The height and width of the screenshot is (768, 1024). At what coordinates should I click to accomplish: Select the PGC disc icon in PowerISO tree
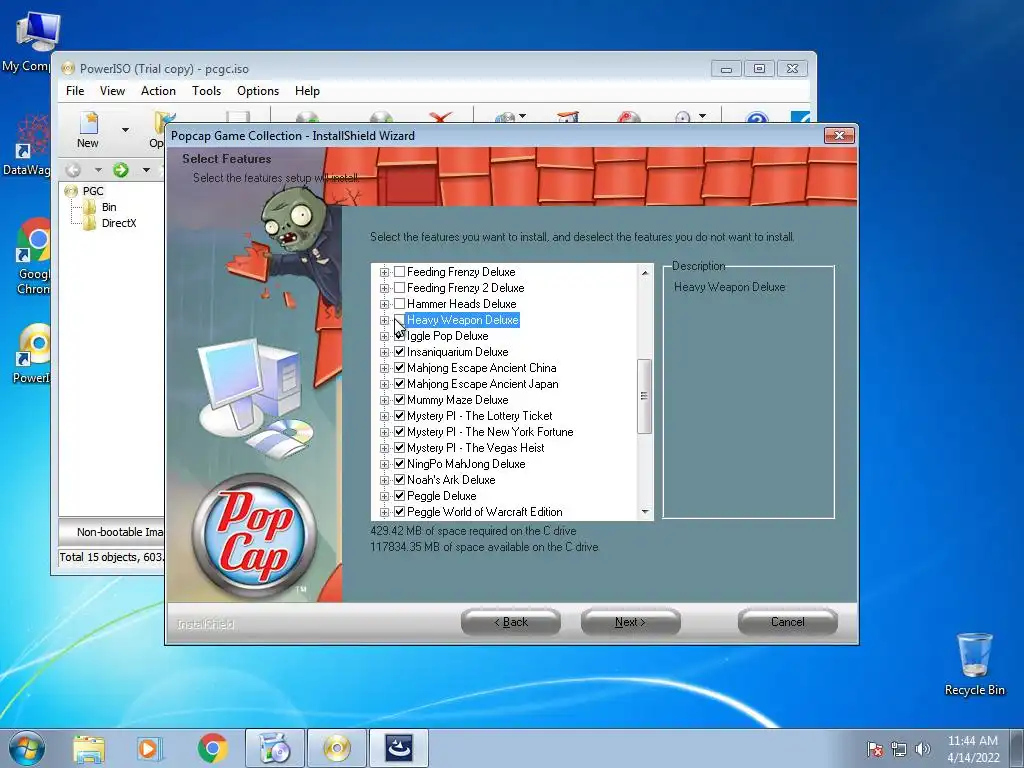click(71, 191)
